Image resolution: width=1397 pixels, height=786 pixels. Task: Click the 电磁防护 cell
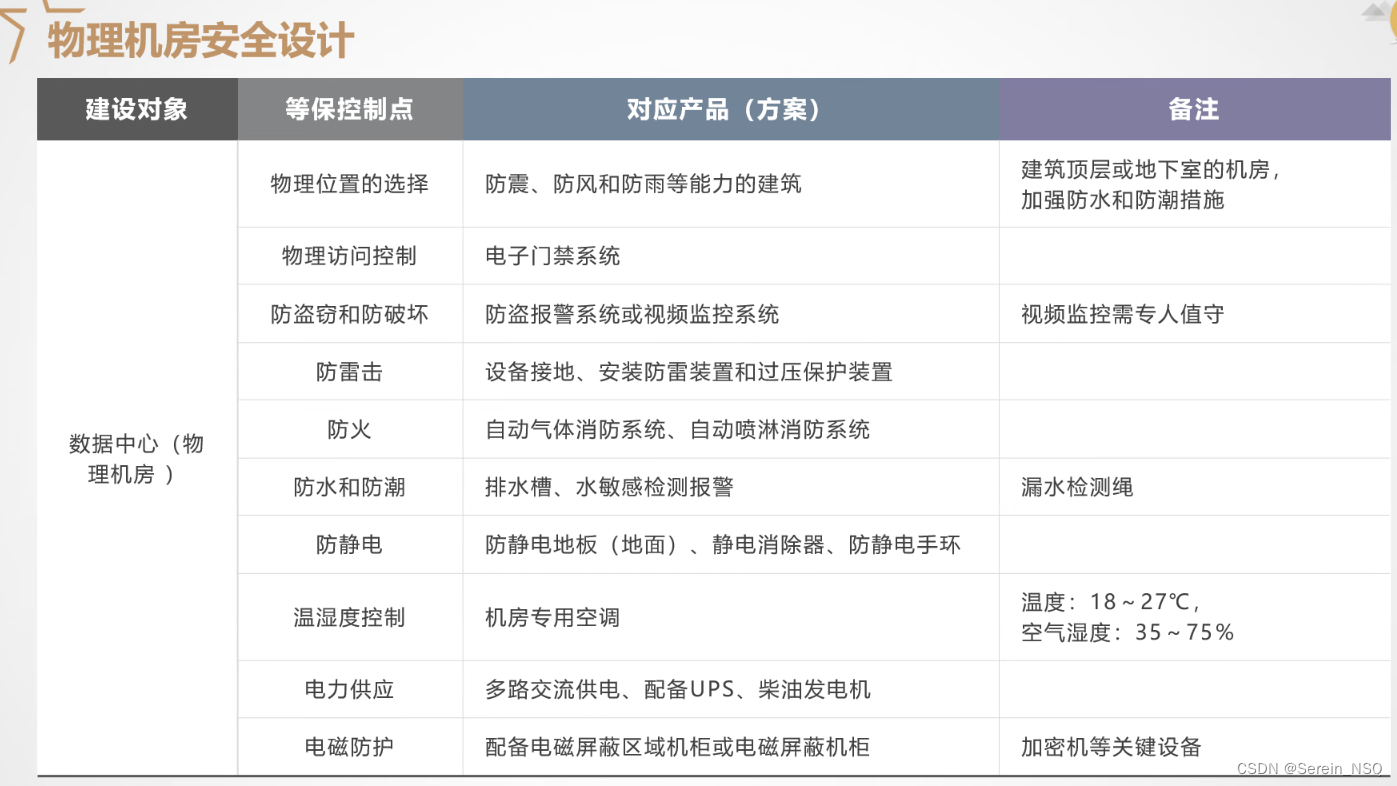(350, 747)
